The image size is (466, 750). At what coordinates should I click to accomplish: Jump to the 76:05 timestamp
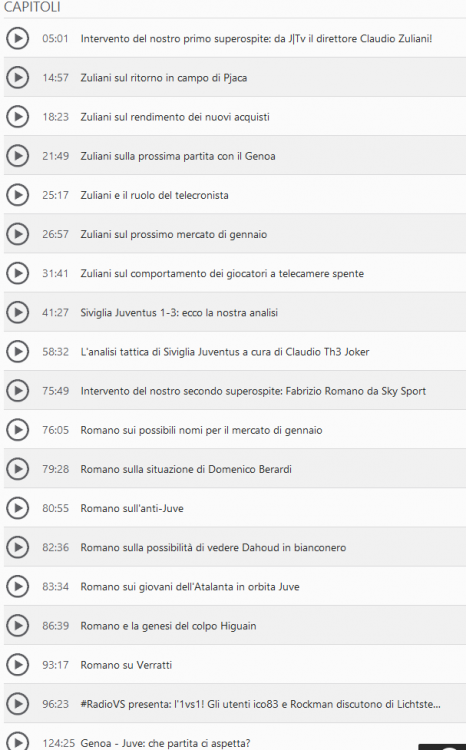point(55,430)
